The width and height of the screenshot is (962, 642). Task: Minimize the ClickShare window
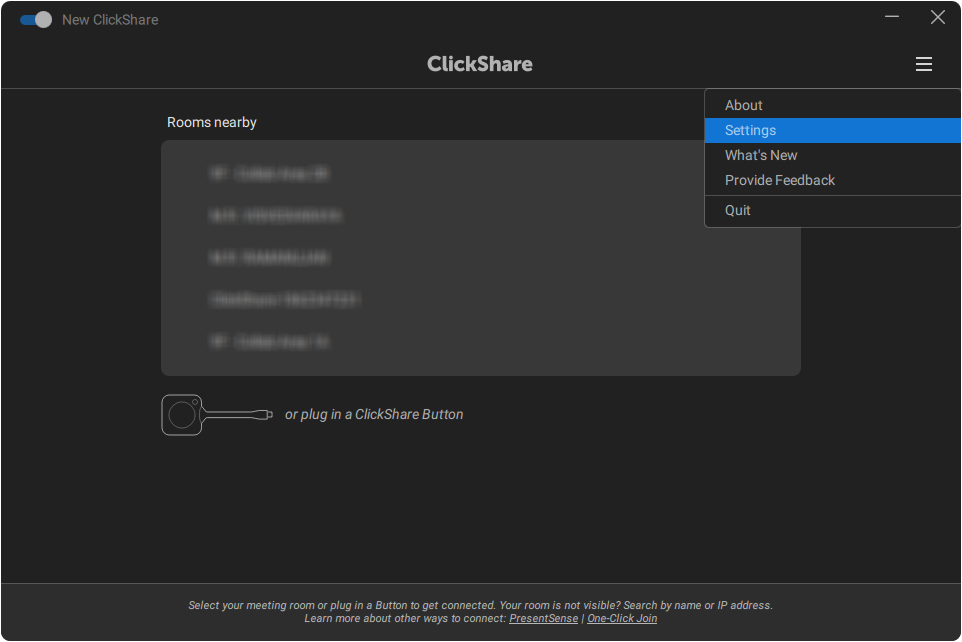[892, 17]
